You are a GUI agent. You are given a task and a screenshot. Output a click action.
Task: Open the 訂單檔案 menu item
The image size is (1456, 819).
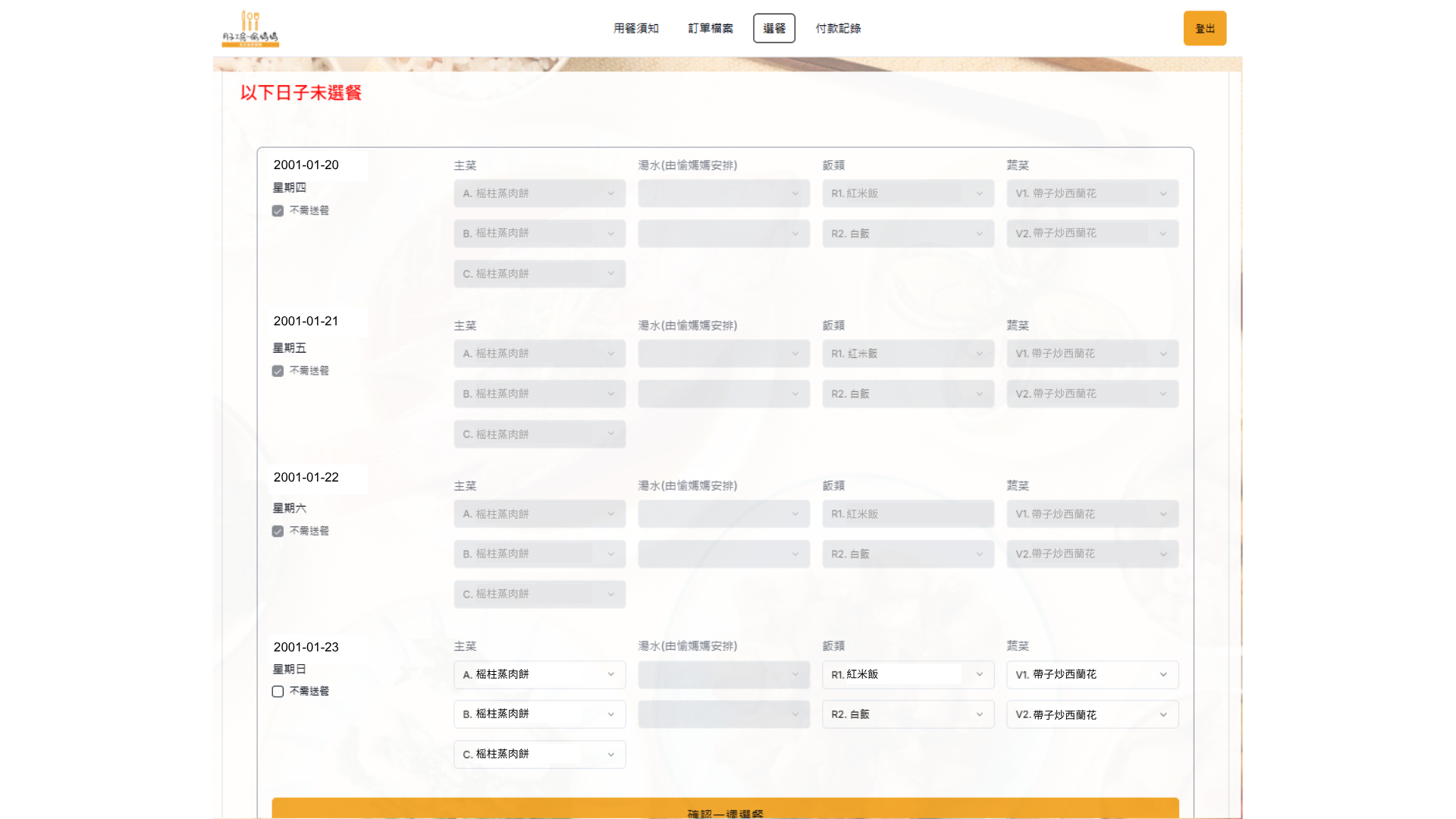710,28
